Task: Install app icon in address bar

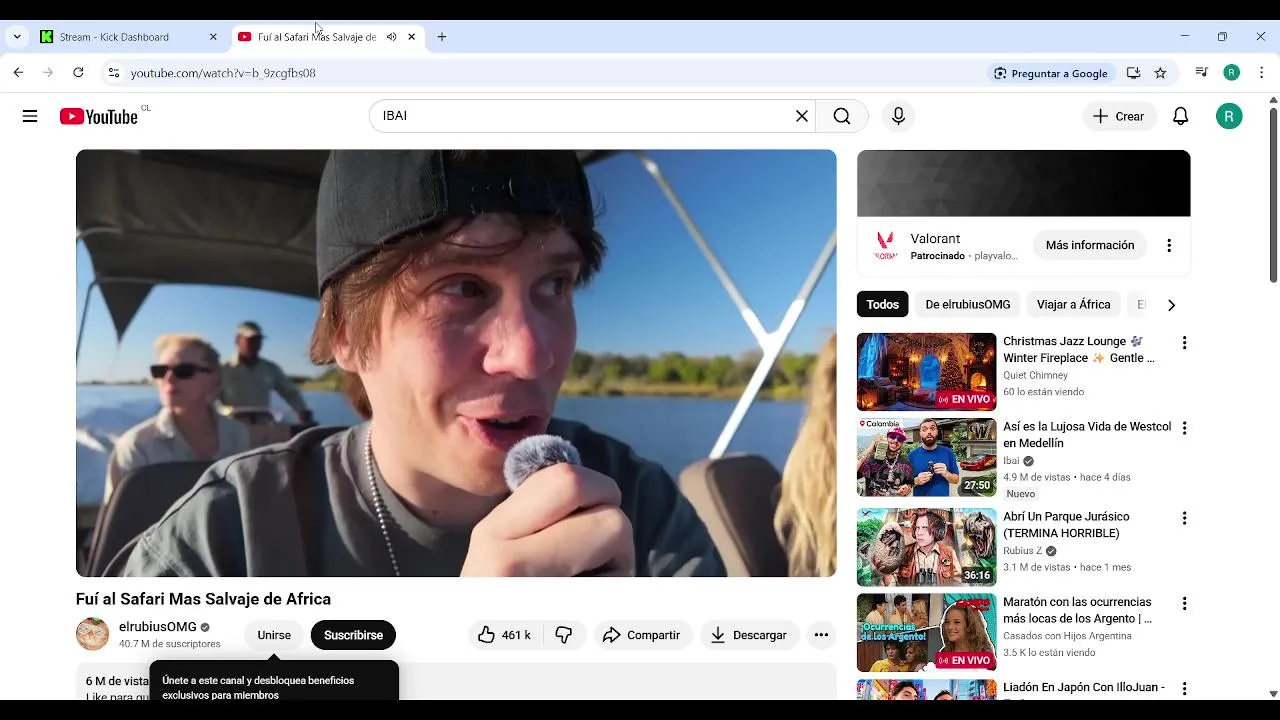Action: [x=1133, y=73]
